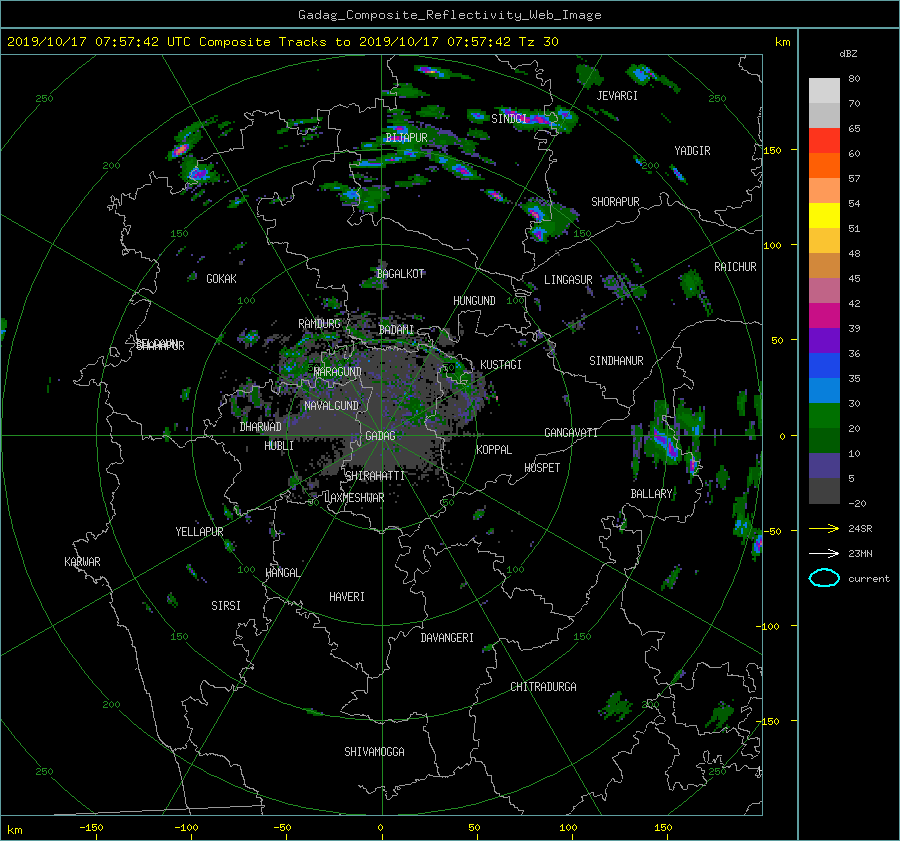Click the -150 bottom axis tick label
900x841 pixels.
click(91, 827)
